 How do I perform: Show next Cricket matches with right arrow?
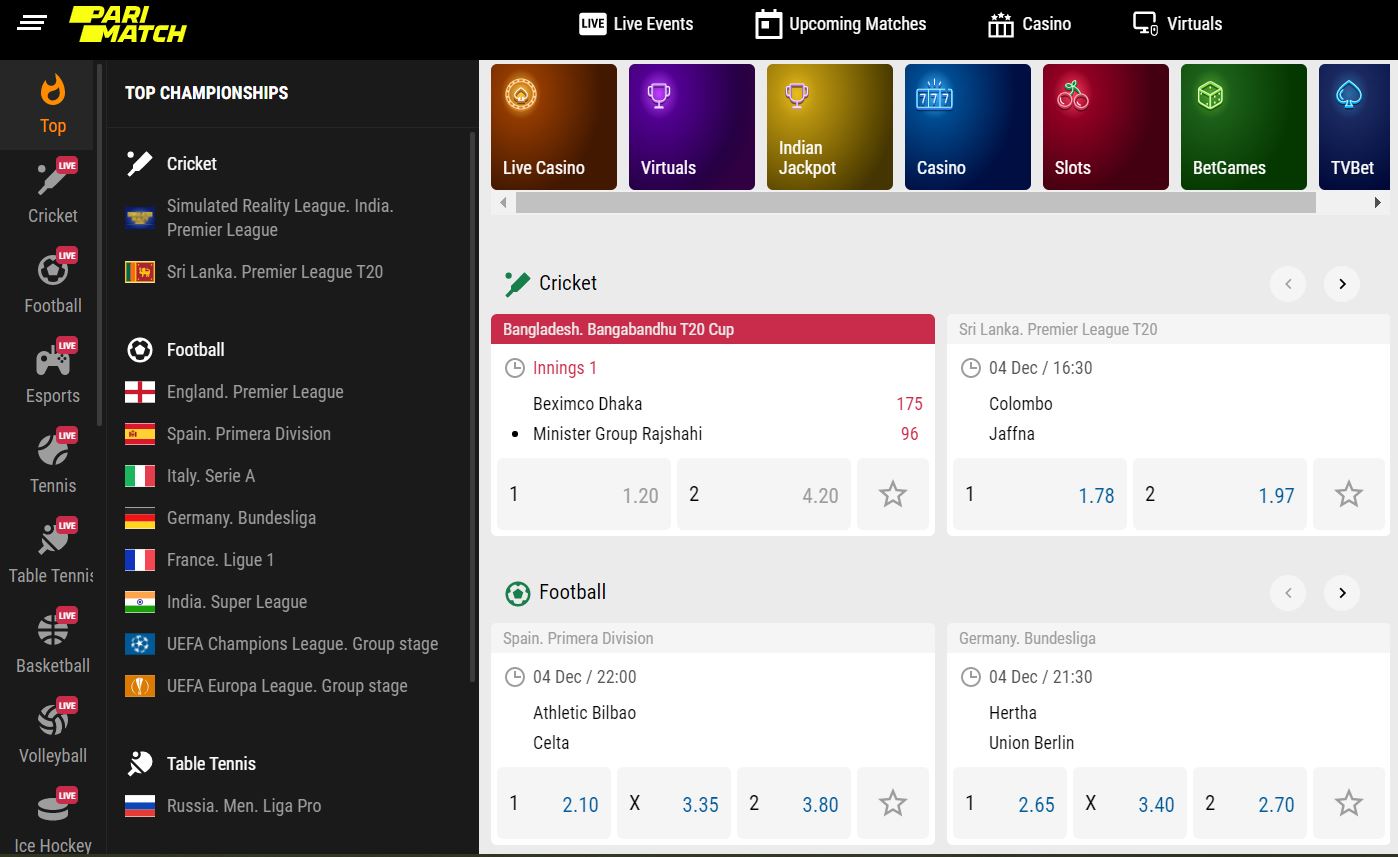[x=1341, y=284]
